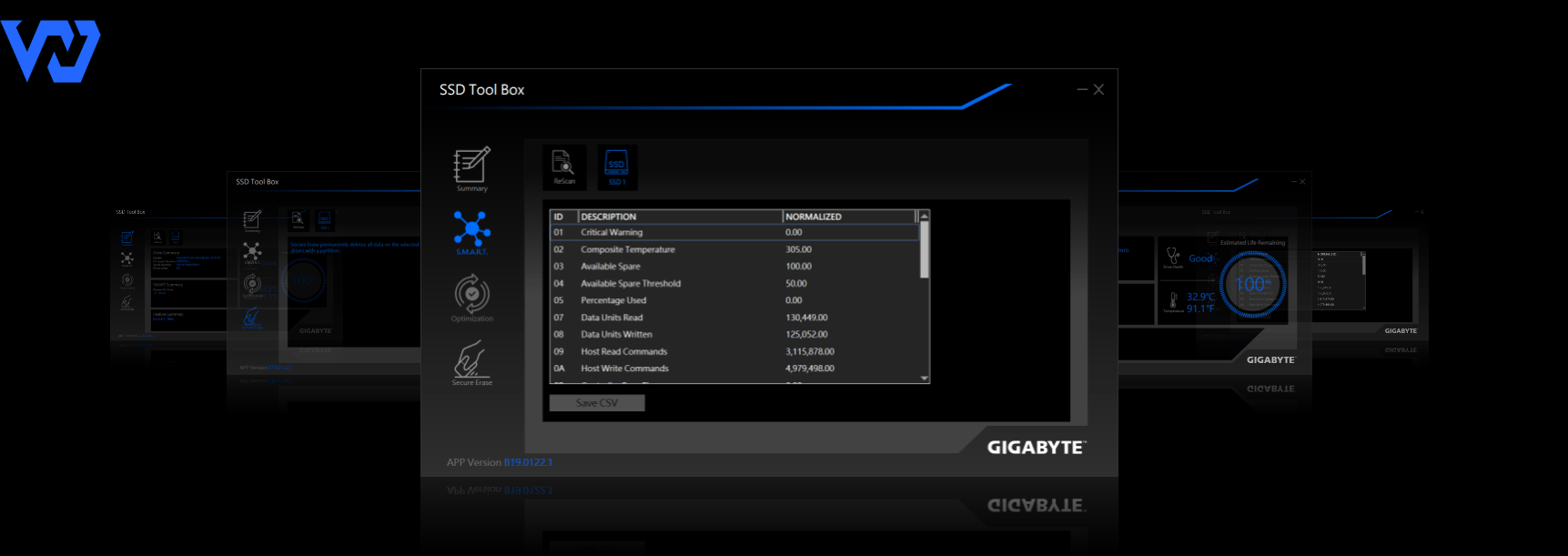Viewport: 1568px width, 556px height.
Task: Select the SSD drive icon in the background Secure Erase window
Action: [324, 219]
